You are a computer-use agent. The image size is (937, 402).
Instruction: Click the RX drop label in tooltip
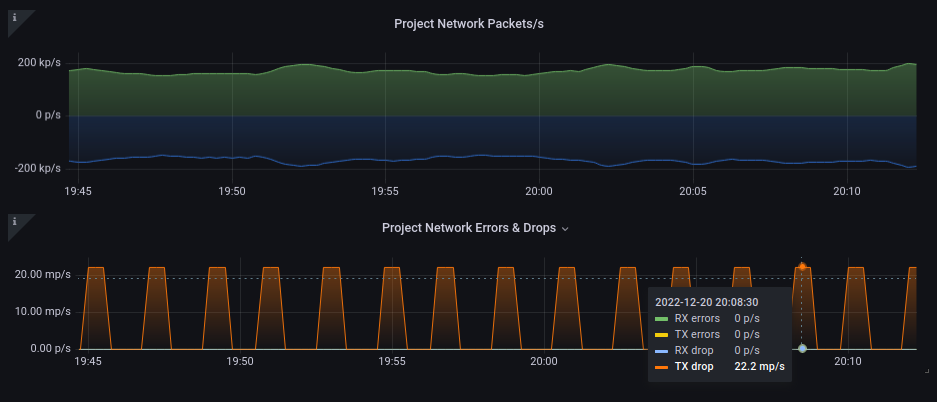(694, 351)
